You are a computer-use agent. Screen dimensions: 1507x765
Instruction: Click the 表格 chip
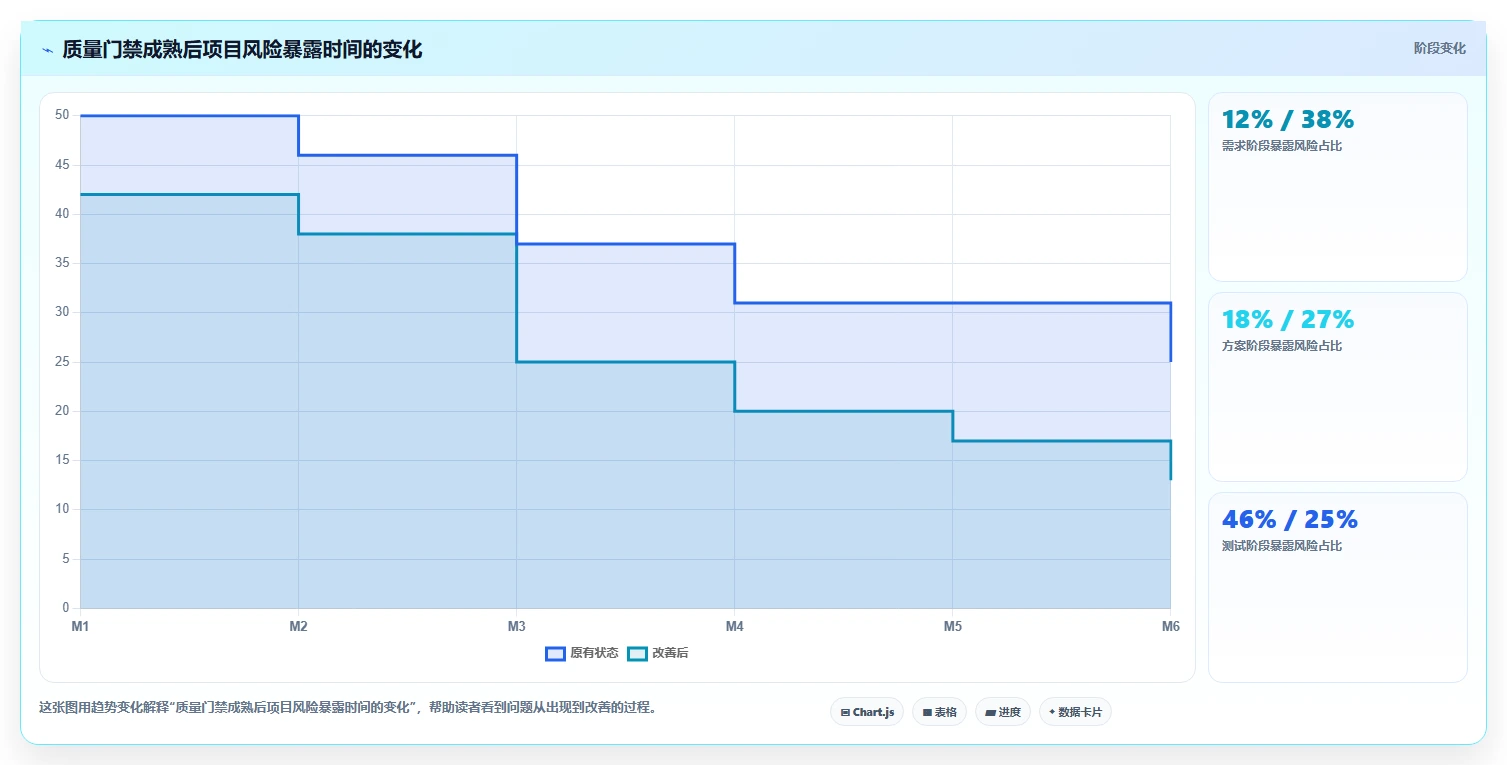(939, 712)
